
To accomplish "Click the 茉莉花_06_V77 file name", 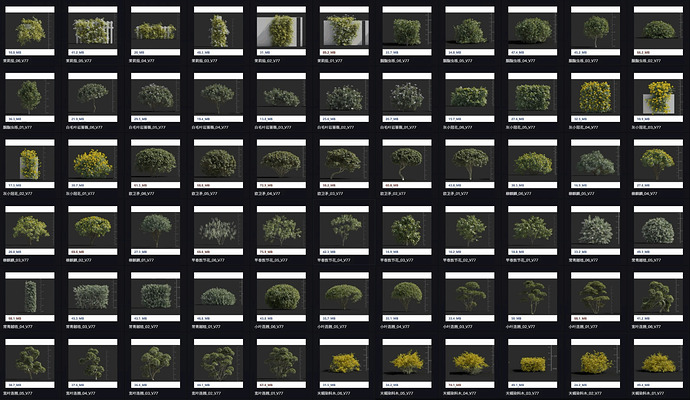I will [16, 61].
